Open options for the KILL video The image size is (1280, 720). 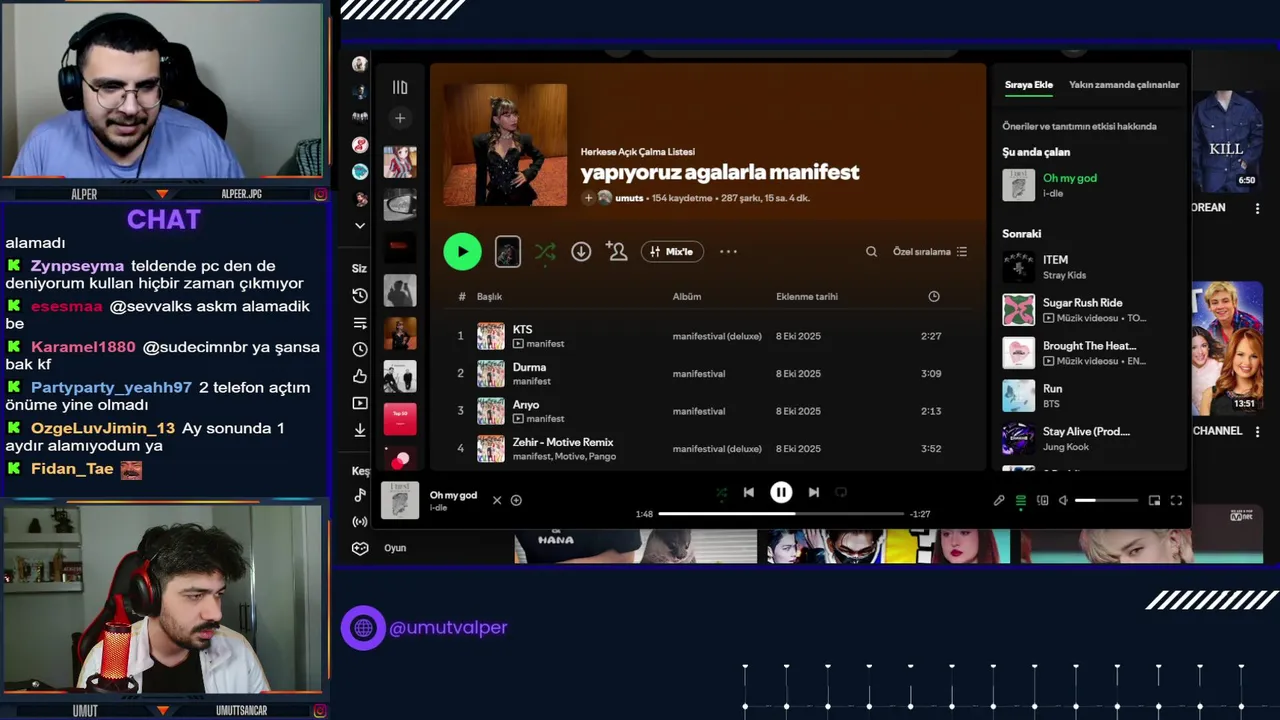coord(1258,208)
